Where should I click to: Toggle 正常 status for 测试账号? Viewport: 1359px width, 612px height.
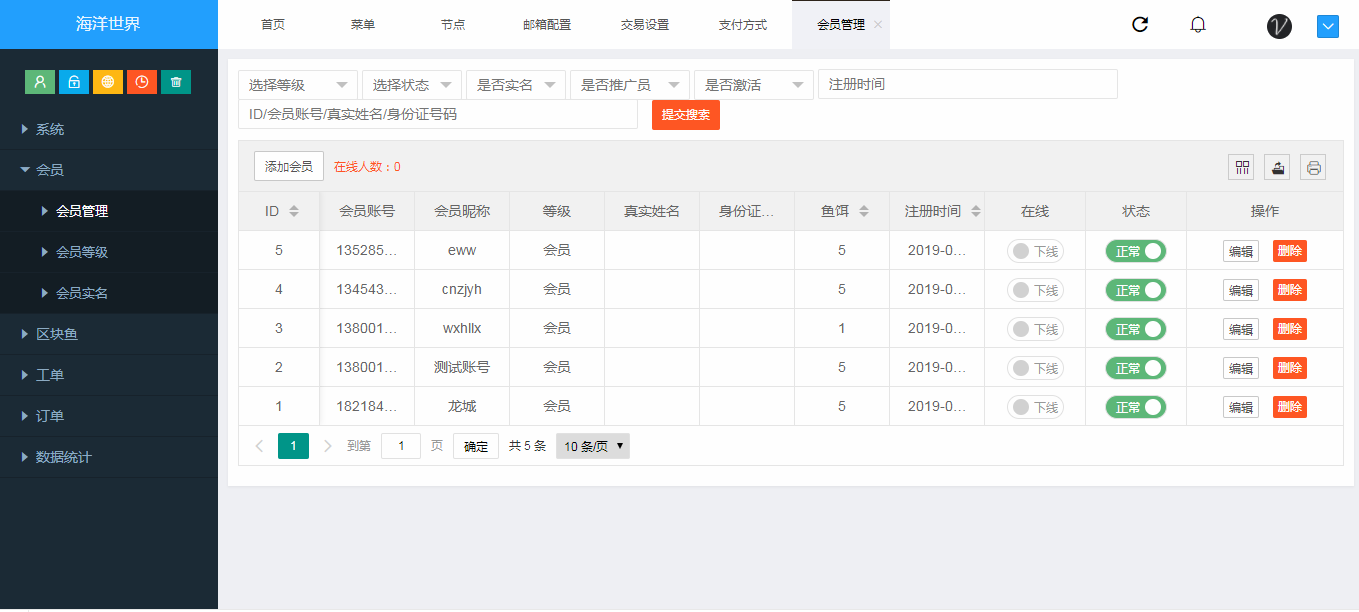[1136, 368]
